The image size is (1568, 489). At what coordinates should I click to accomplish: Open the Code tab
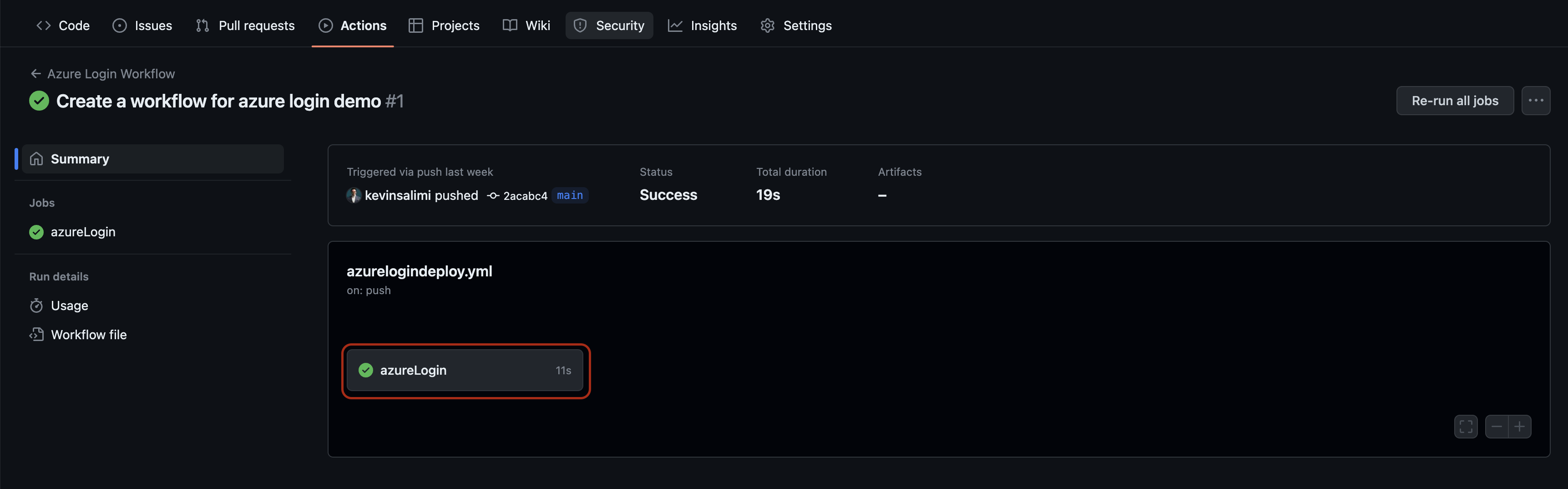click(x=63, y=25)
